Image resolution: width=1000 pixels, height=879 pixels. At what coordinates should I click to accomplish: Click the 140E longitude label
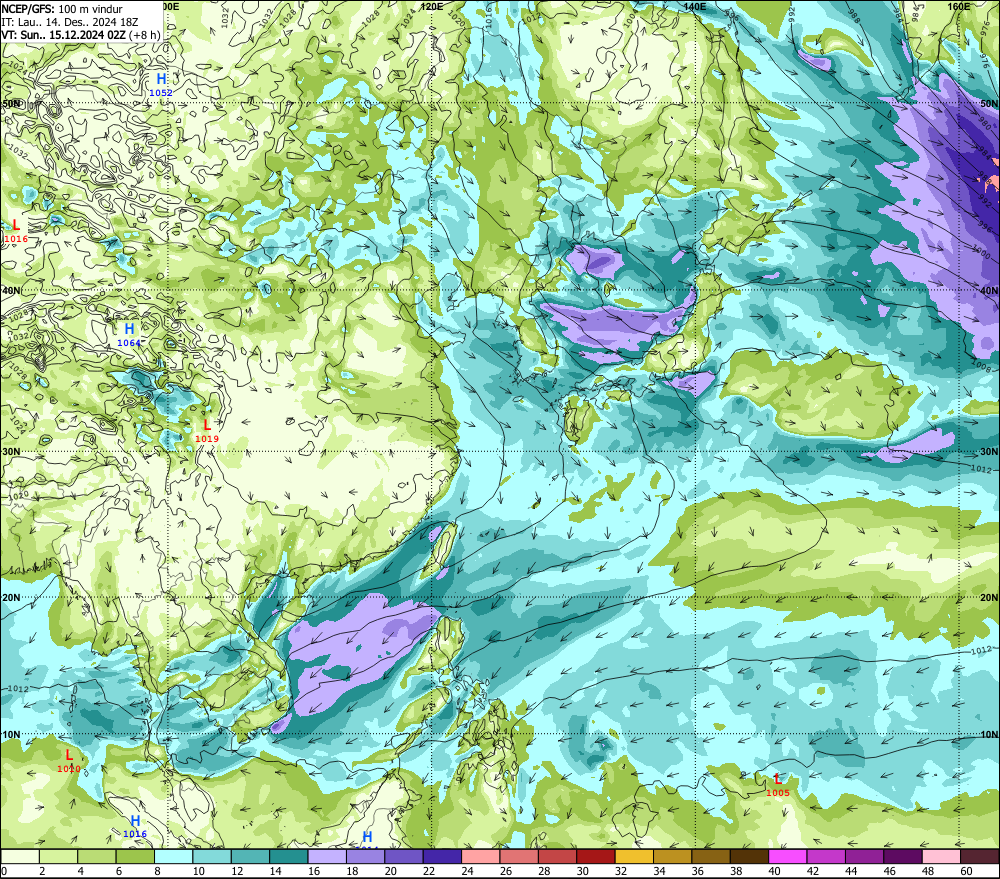point(695,6)
